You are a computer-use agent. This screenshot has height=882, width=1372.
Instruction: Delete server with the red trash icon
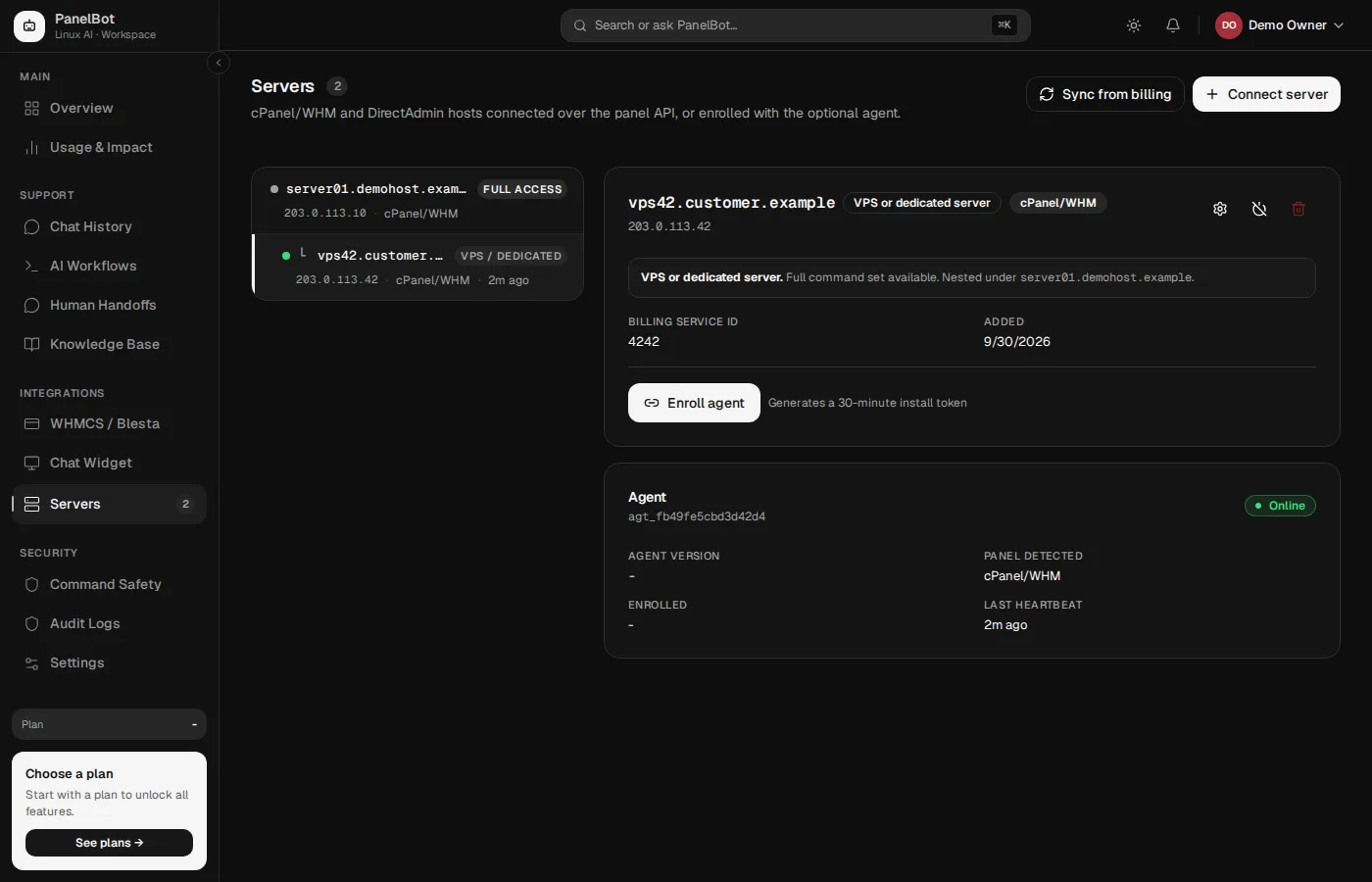1298,209
